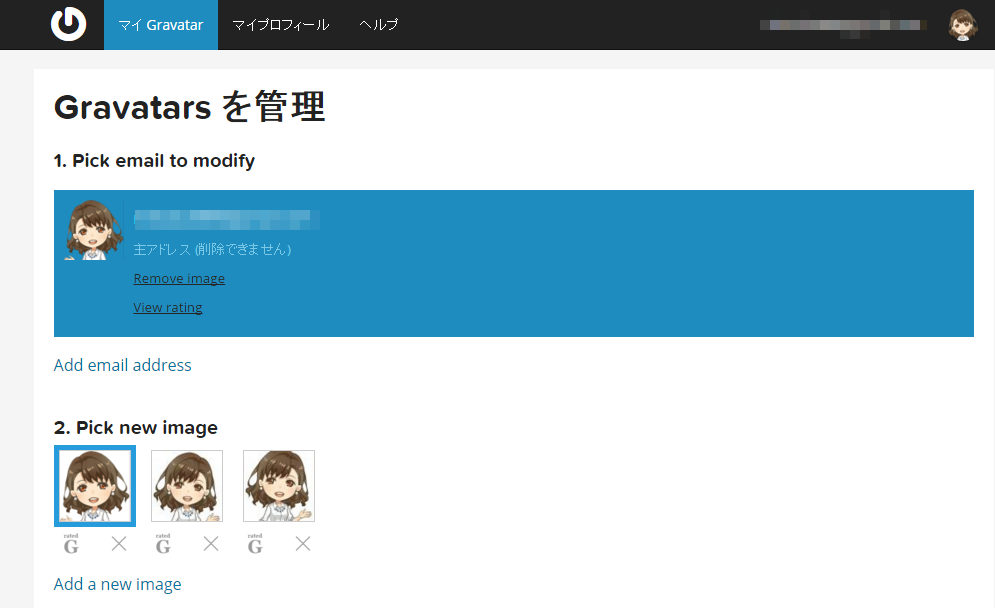Click Add email address link
This screenshot has width=995, height=608.
(122, 365)
